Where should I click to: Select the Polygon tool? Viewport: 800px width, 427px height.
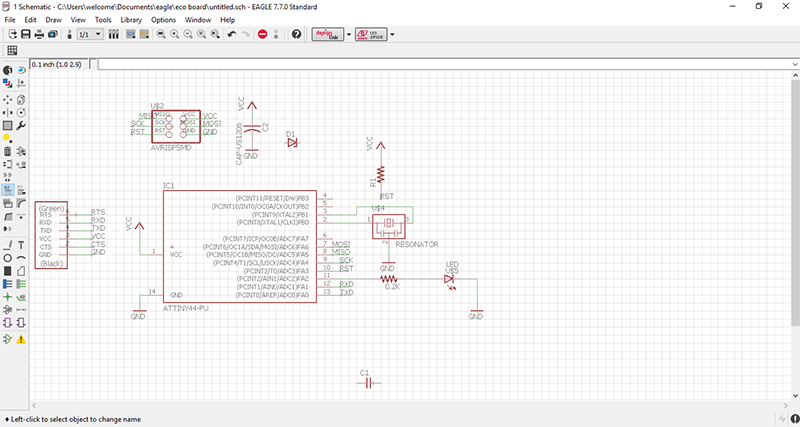point(21,270)
